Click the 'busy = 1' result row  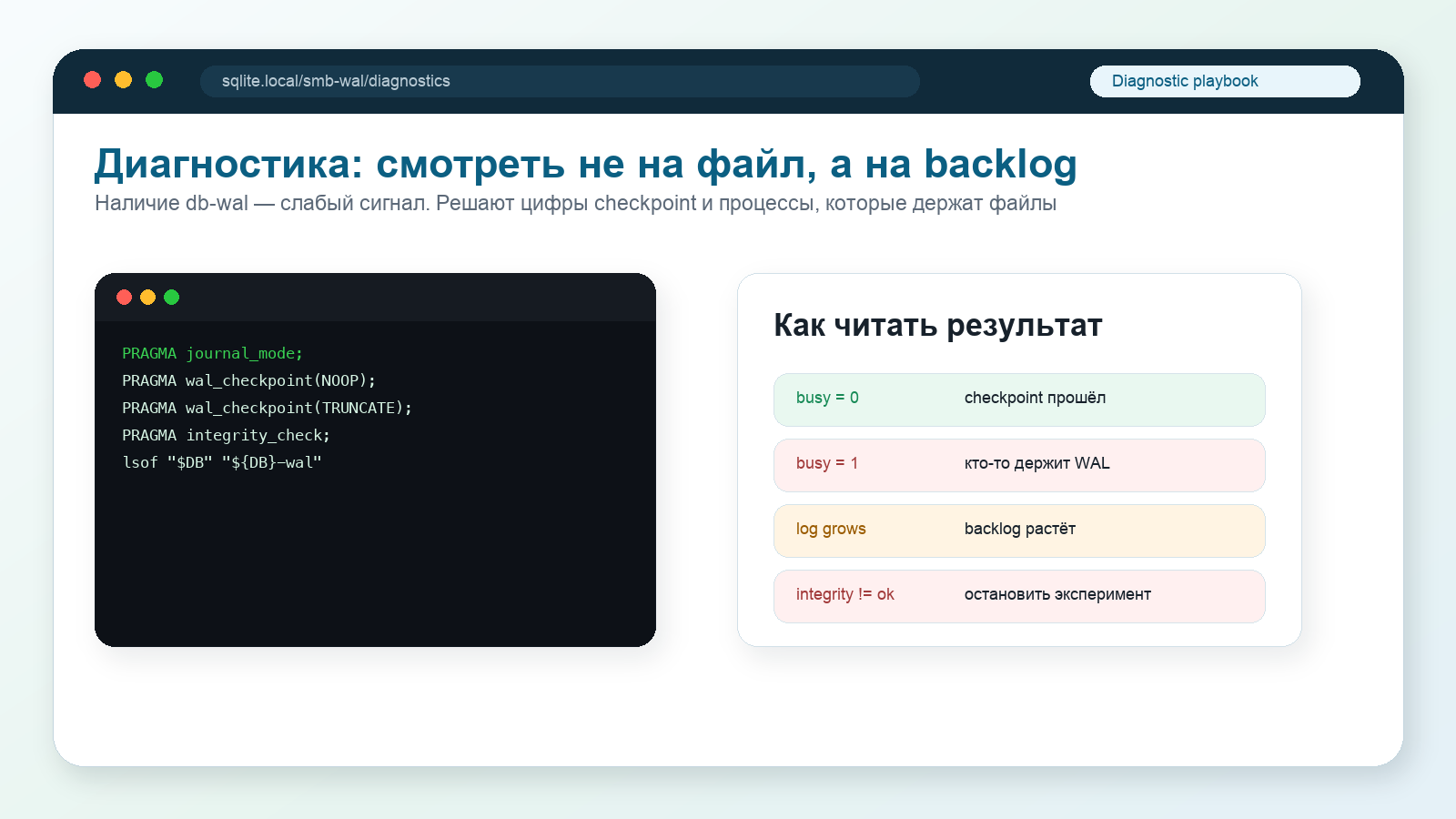(x=1019, y=465)
